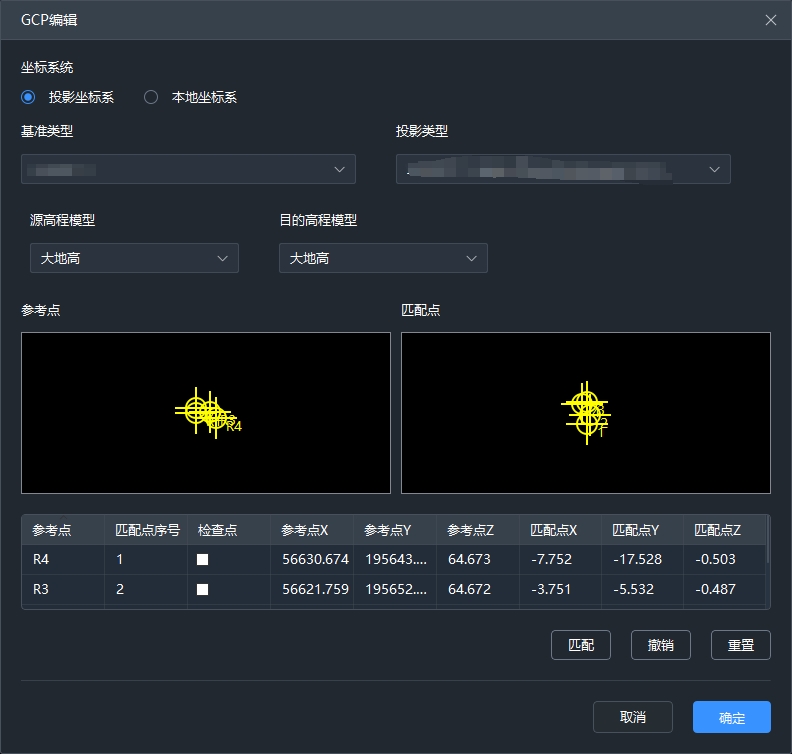Confirm with the 确定 button

(x=731, y=717)
